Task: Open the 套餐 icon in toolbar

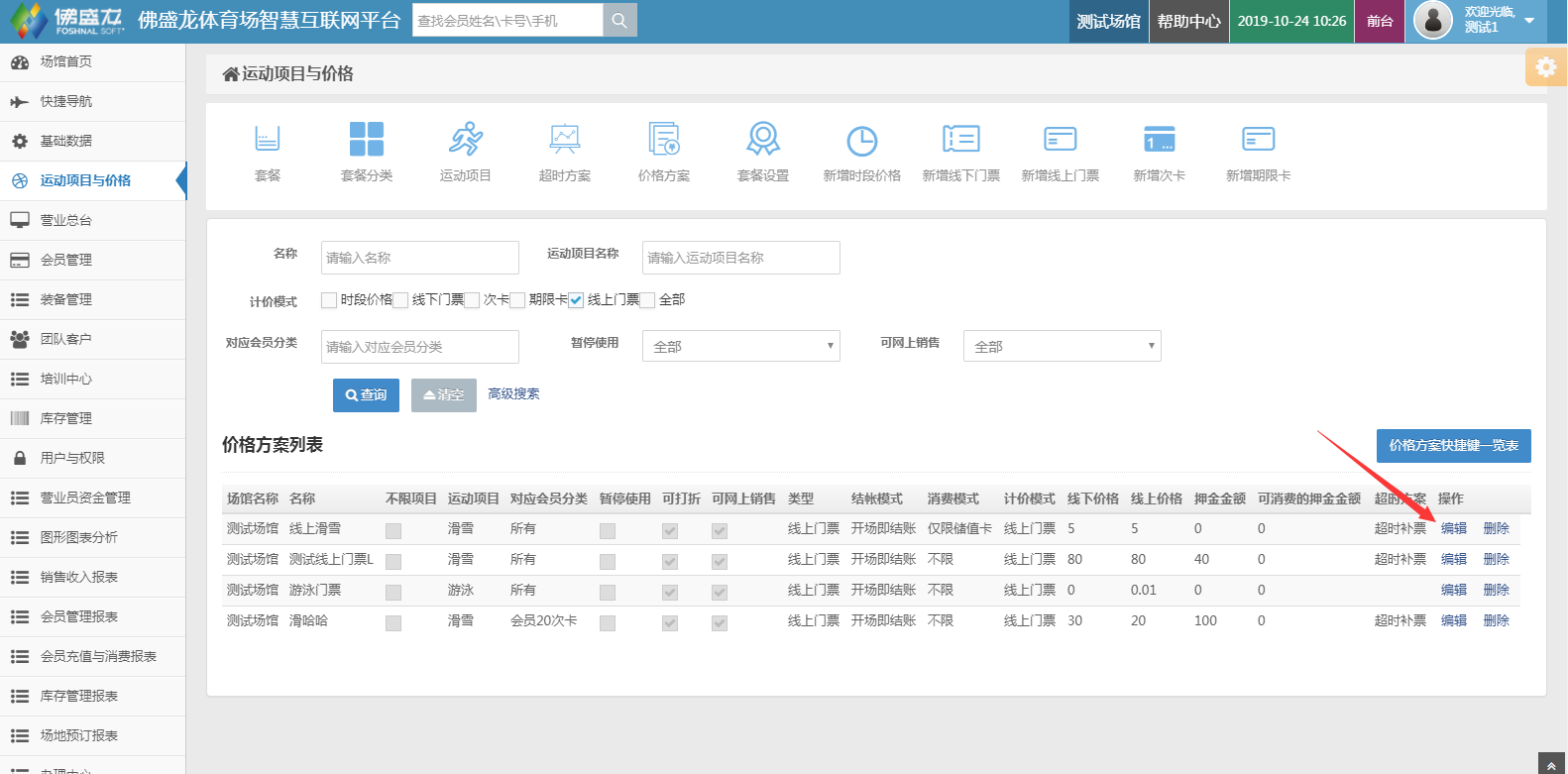Action: click(x=268, y=139)
